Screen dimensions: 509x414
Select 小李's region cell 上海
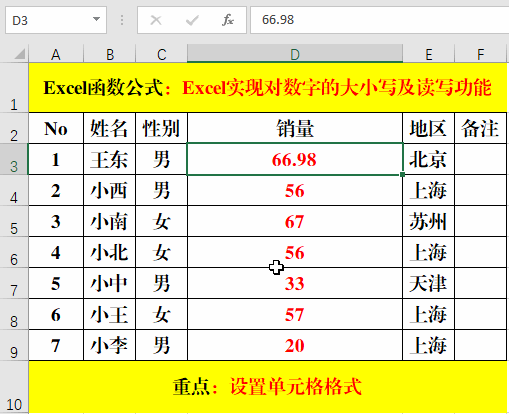coord(429,345)
